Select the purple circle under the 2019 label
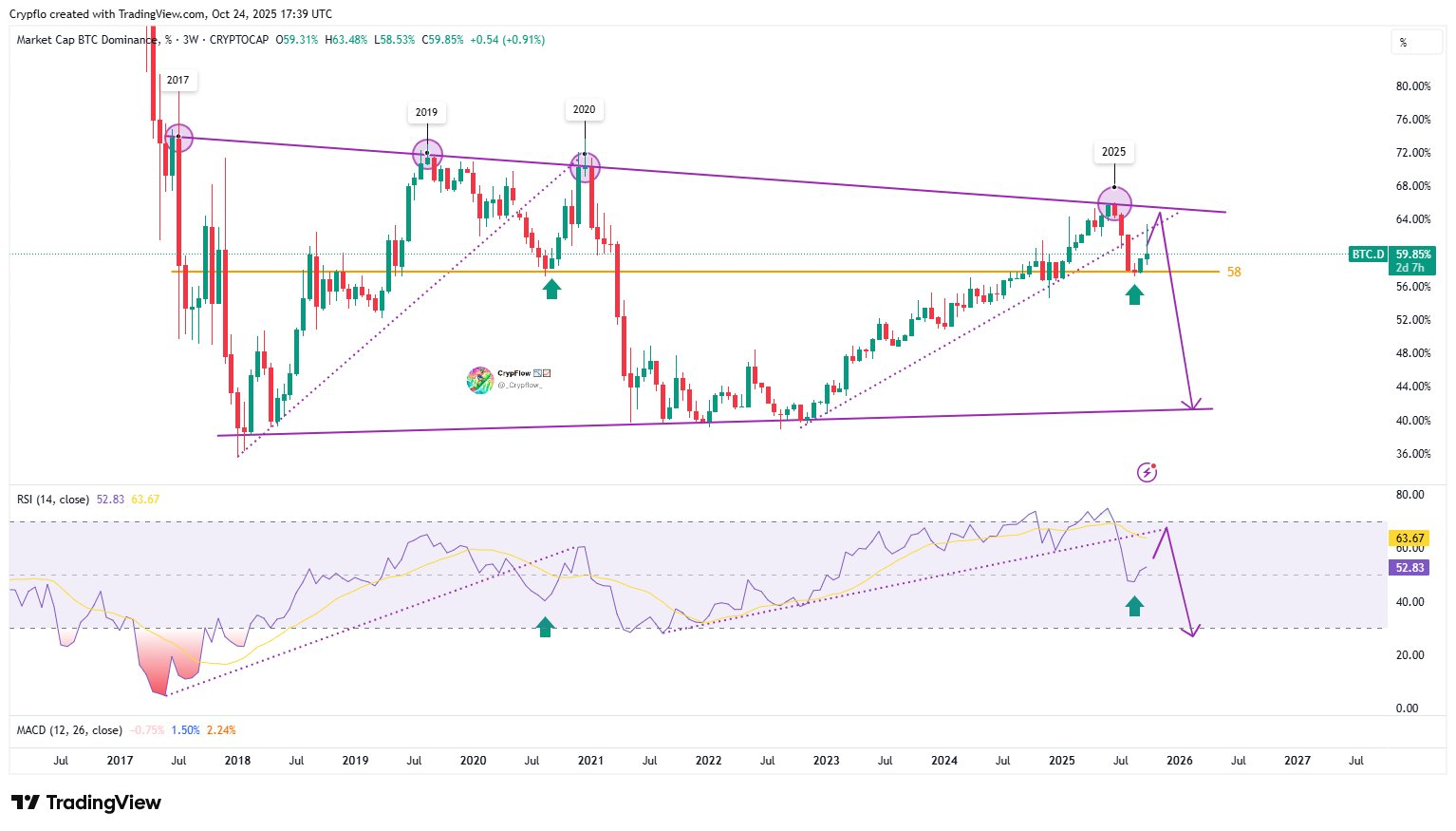 tap(427, 152)
